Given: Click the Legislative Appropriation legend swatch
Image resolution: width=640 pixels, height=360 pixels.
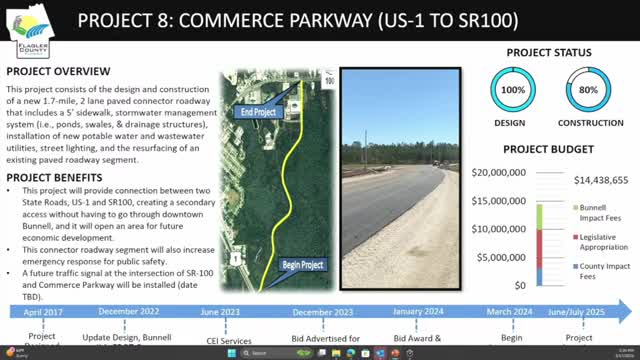Looking at the screenshot, I should tap(576, 237).
